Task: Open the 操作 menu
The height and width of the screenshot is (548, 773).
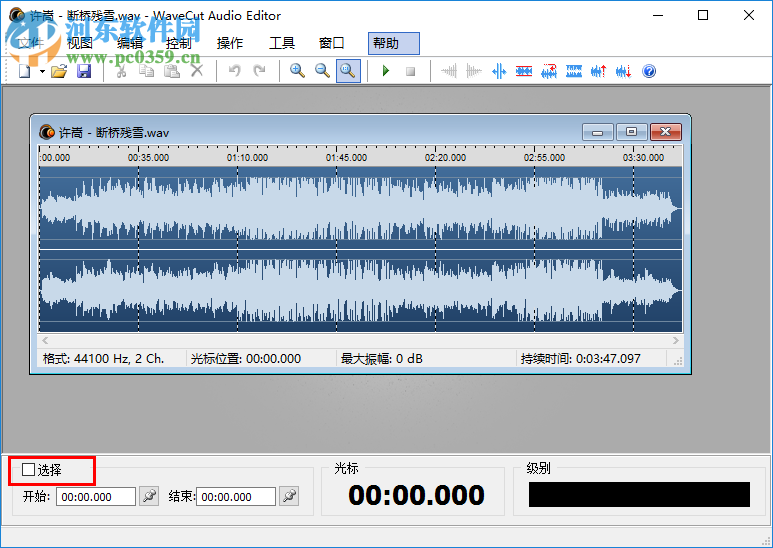Action: tap(230, 43)
